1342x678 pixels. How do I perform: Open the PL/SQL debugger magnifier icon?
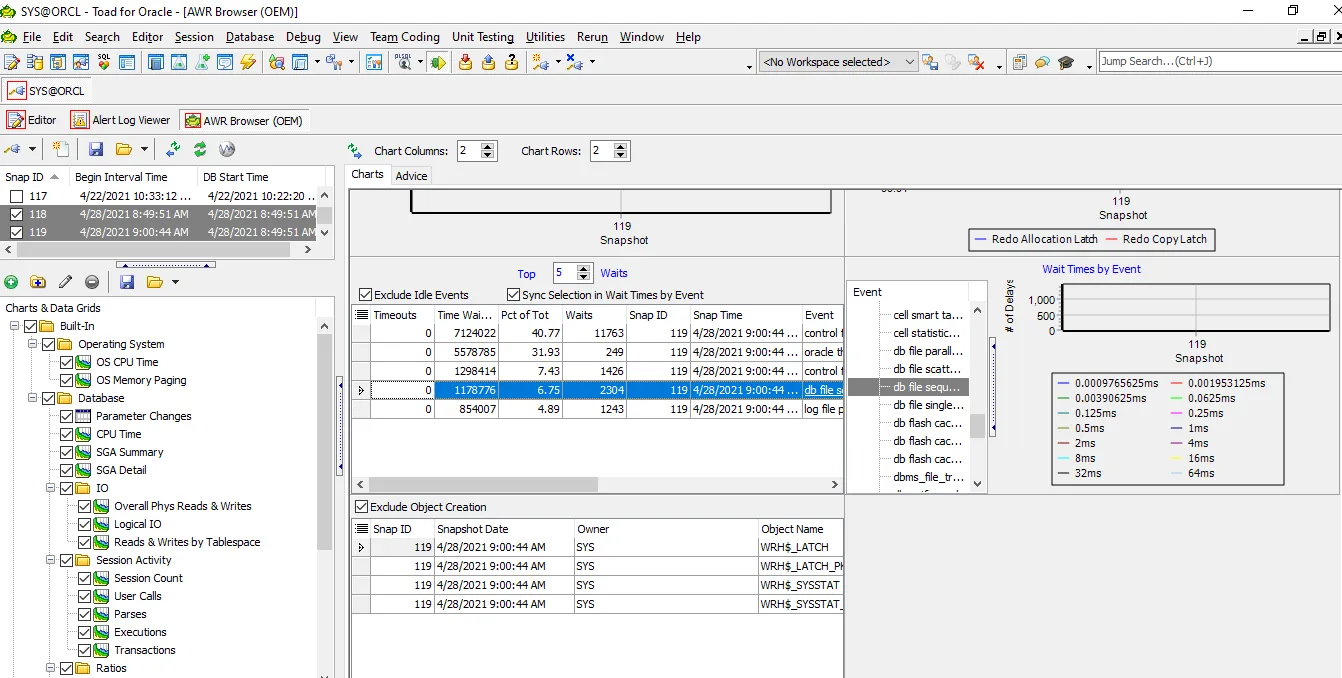click(x=404, y=62)
